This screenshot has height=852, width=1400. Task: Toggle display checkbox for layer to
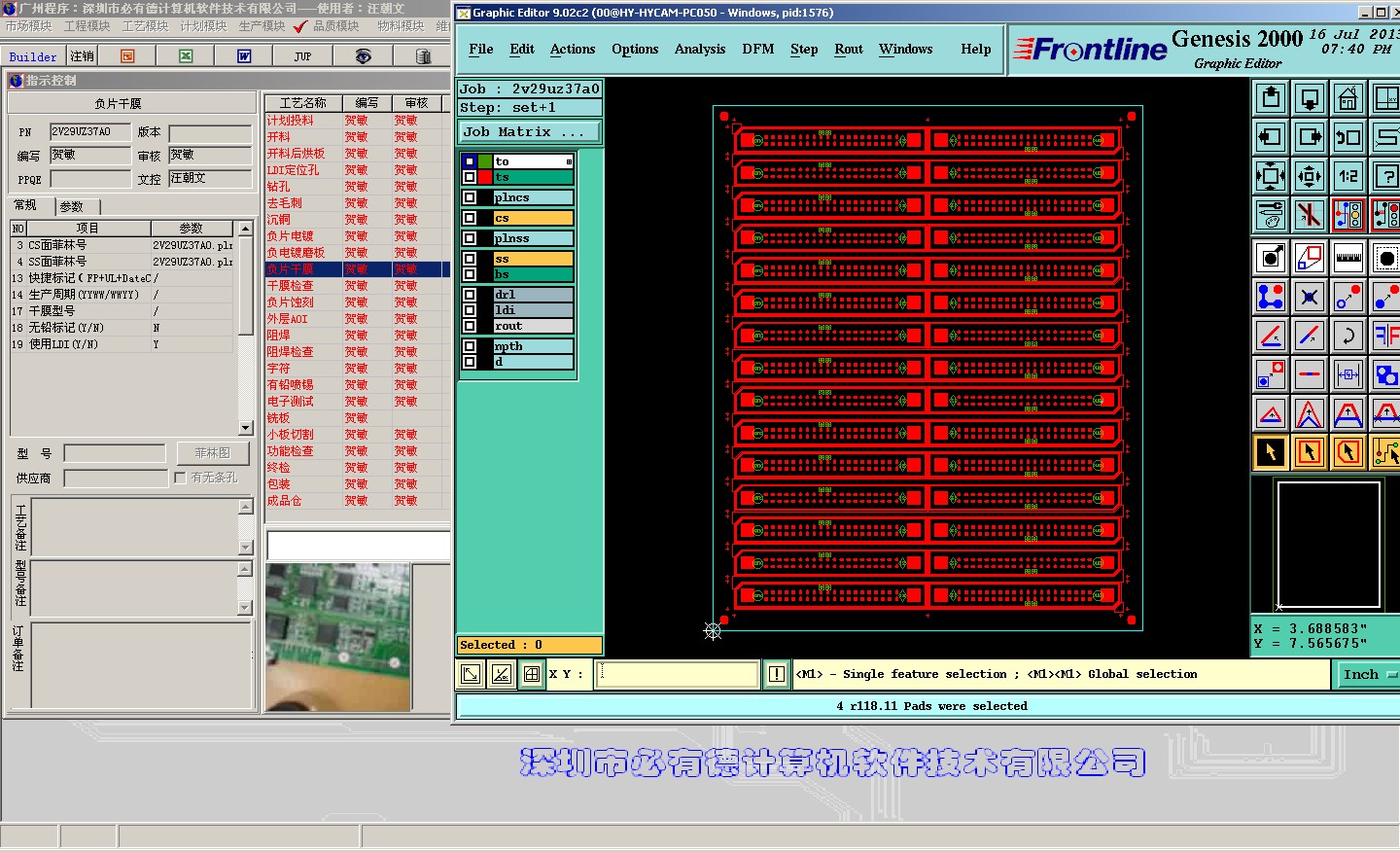point(470,161)
